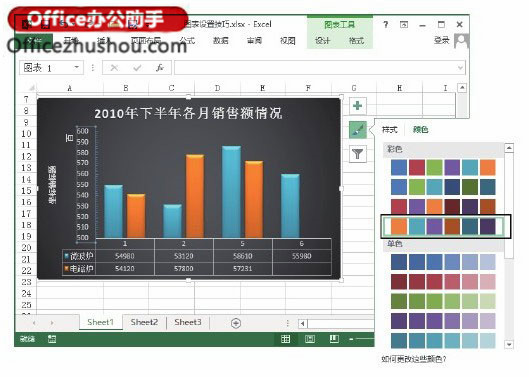Click the tallest blue bar in chart
529x377 pixels.
tap(231, 192)
